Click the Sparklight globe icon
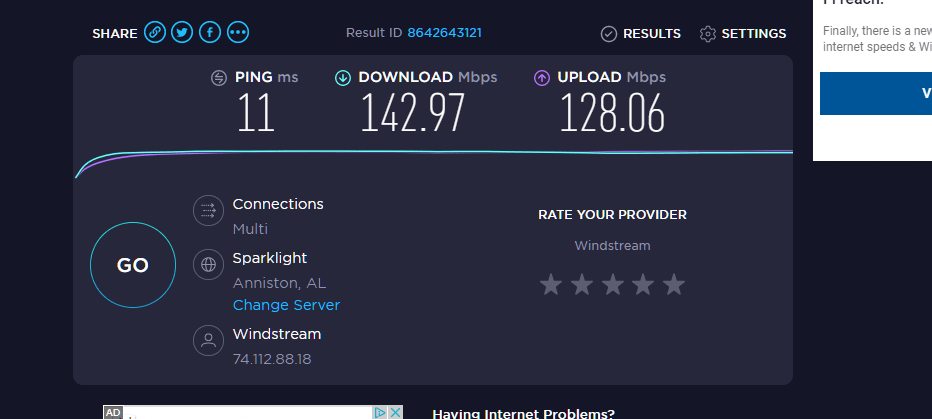932x419 pixels. click(x=209, y=264)
